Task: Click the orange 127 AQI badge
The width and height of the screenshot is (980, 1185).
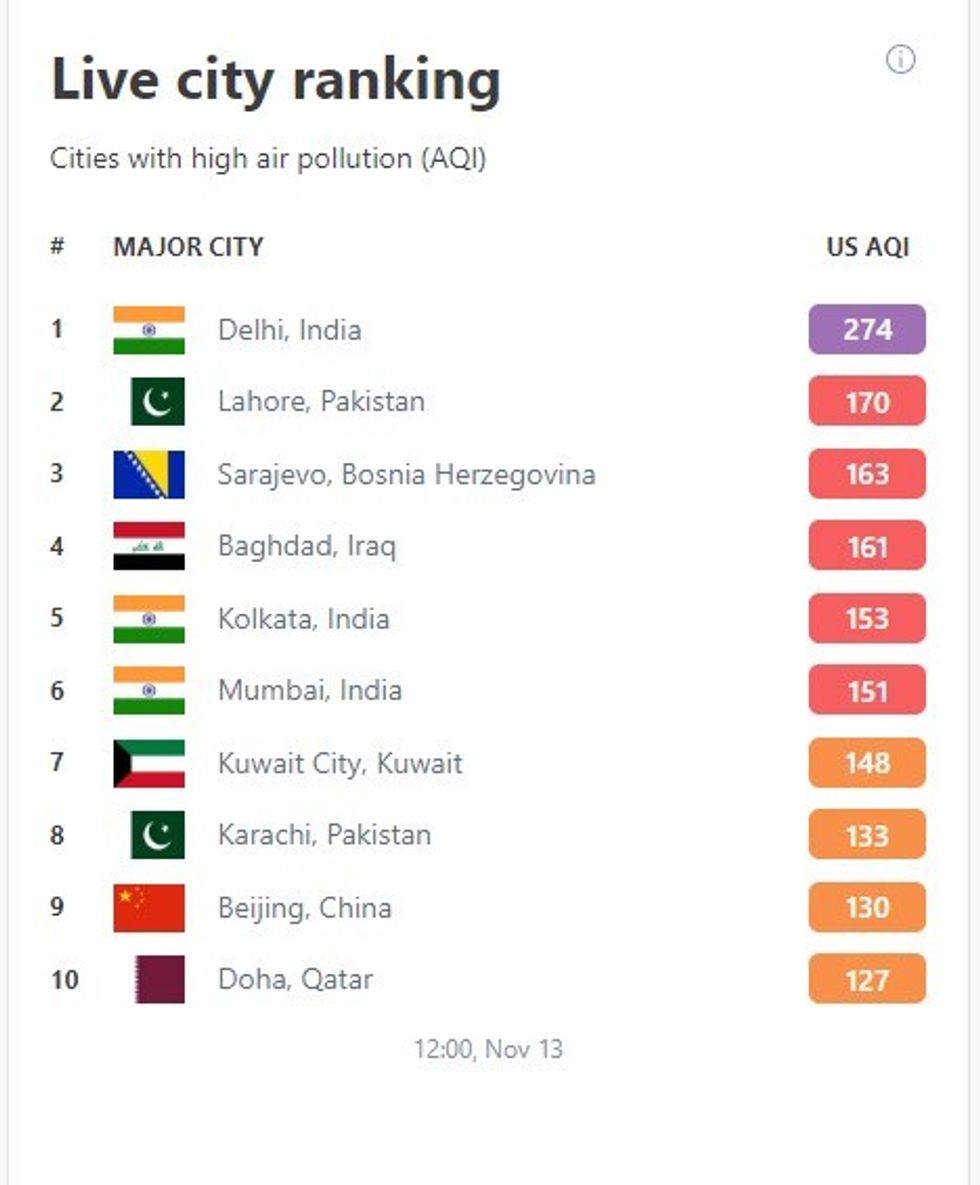Action: [x=867, y=979]
